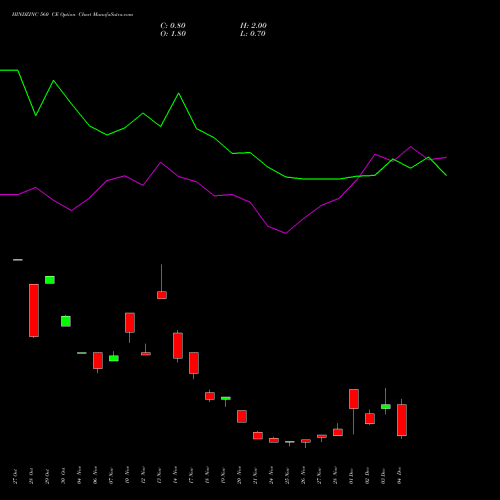Click the 30 Oct date label
The image size is (500, 500).
[63, 476]
